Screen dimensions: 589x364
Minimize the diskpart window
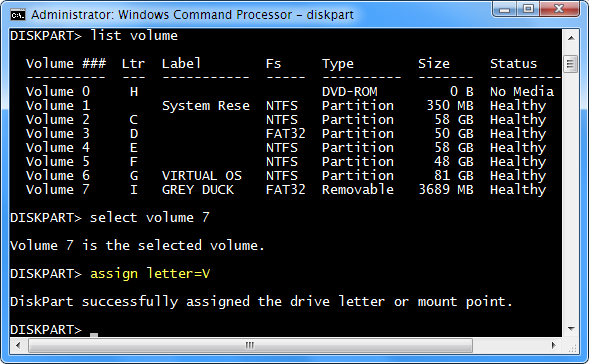[504, 9]
